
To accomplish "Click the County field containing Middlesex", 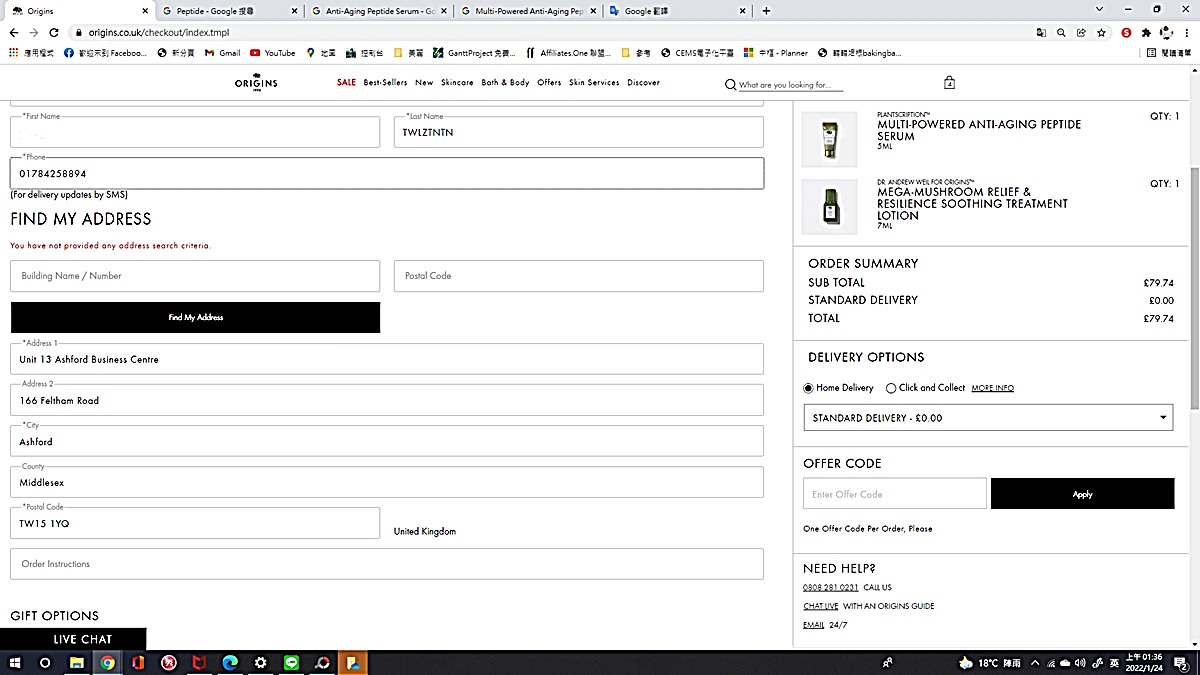I will pos(387,482).
